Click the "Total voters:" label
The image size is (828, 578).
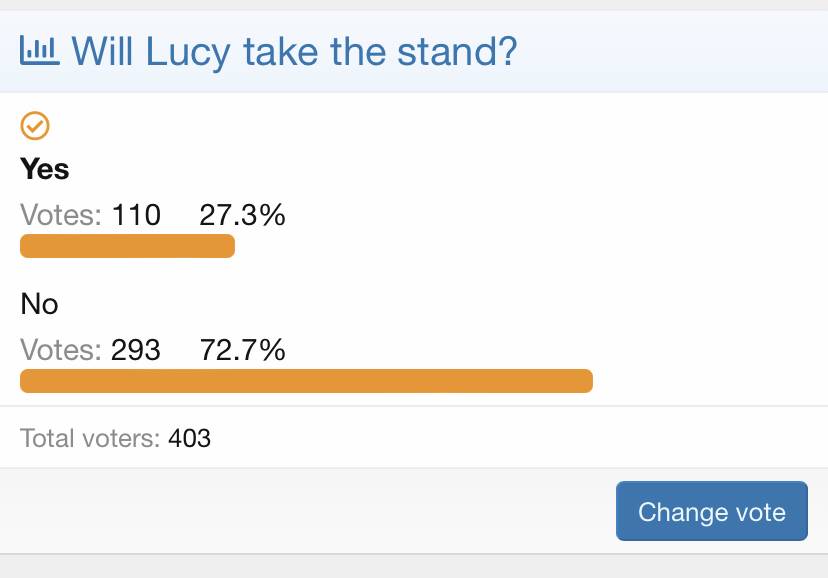pos(90,438)
